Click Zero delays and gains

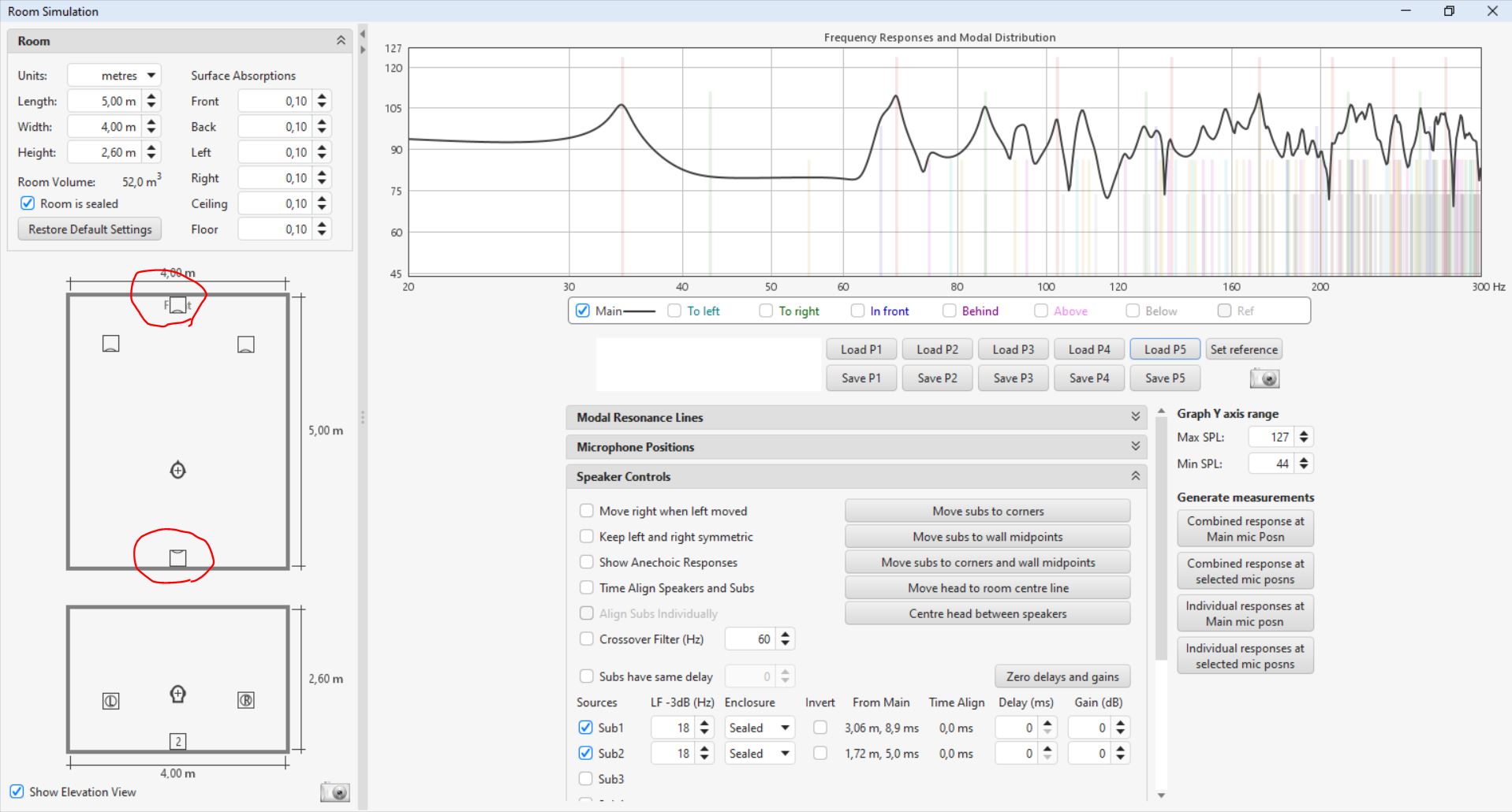pyautogui.click(x=1062, y=676)
